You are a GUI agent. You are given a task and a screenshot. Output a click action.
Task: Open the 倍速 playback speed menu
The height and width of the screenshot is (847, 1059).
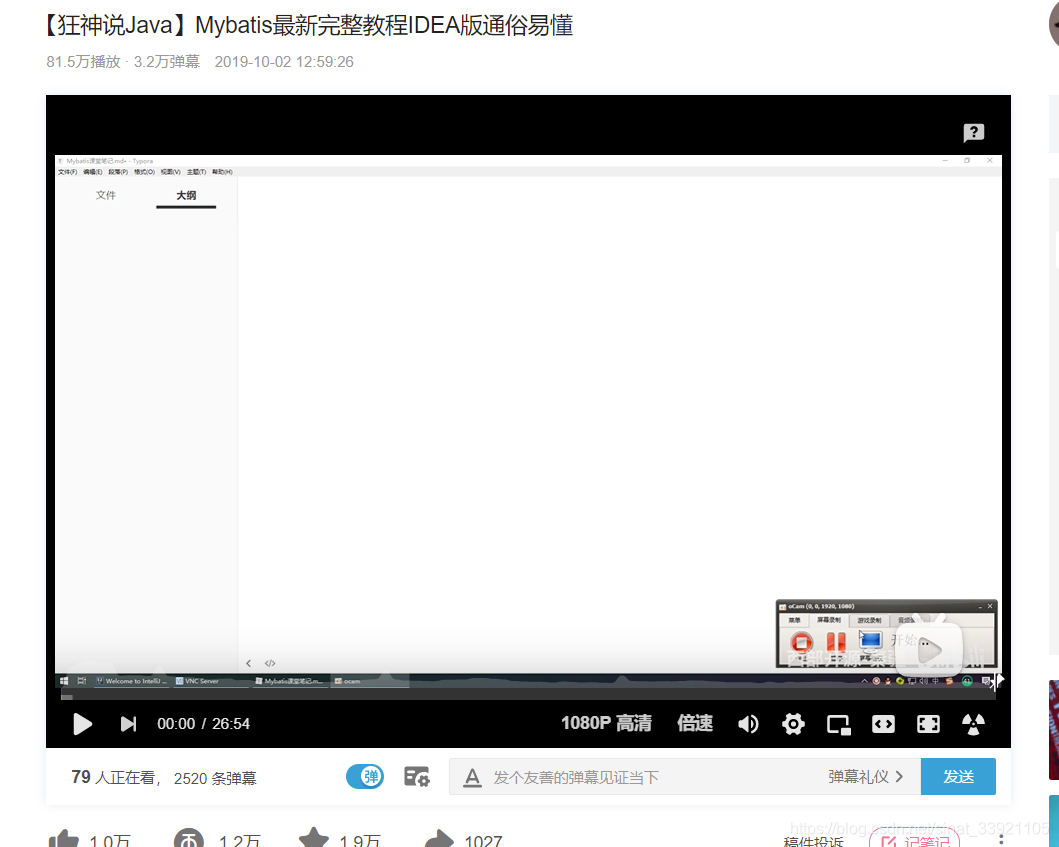click(x=695, y=723)
